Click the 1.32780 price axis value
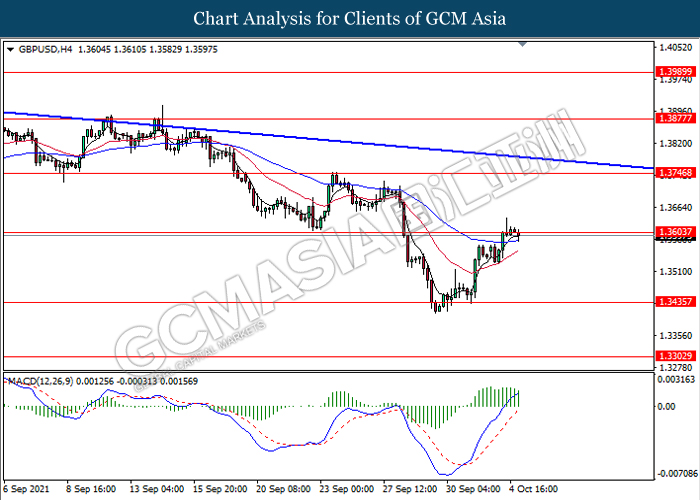700x500 pixels. pos(676,367)
